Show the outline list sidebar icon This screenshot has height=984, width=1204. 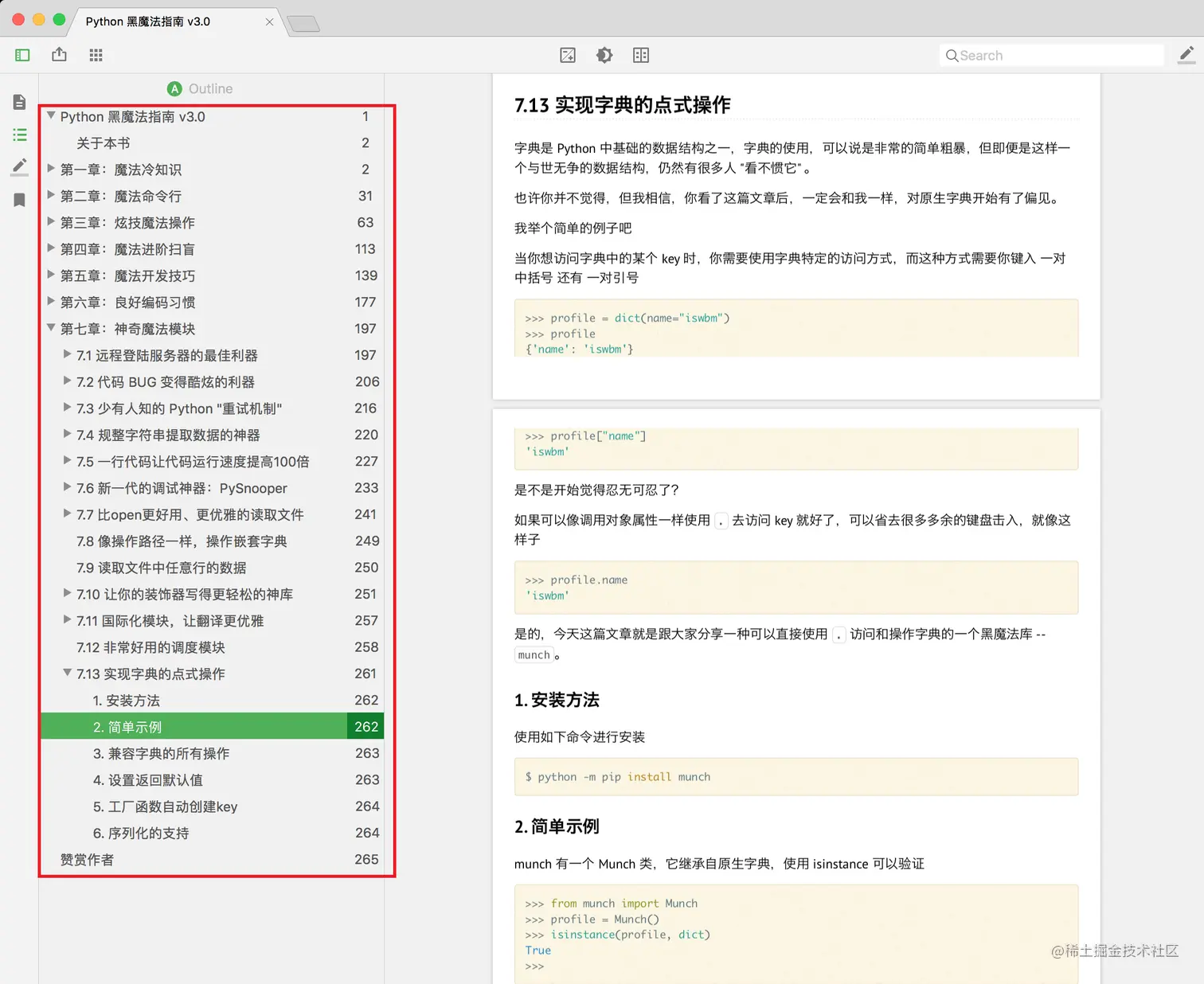[20, 135]
